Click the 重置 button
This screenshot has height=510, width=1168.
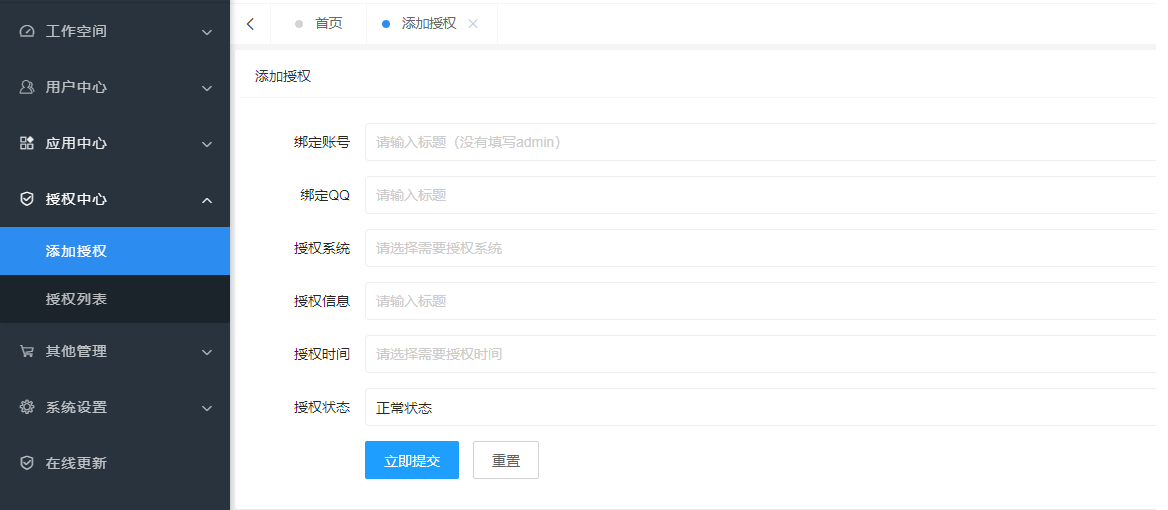pyautogui.click(x=506, y=460)
